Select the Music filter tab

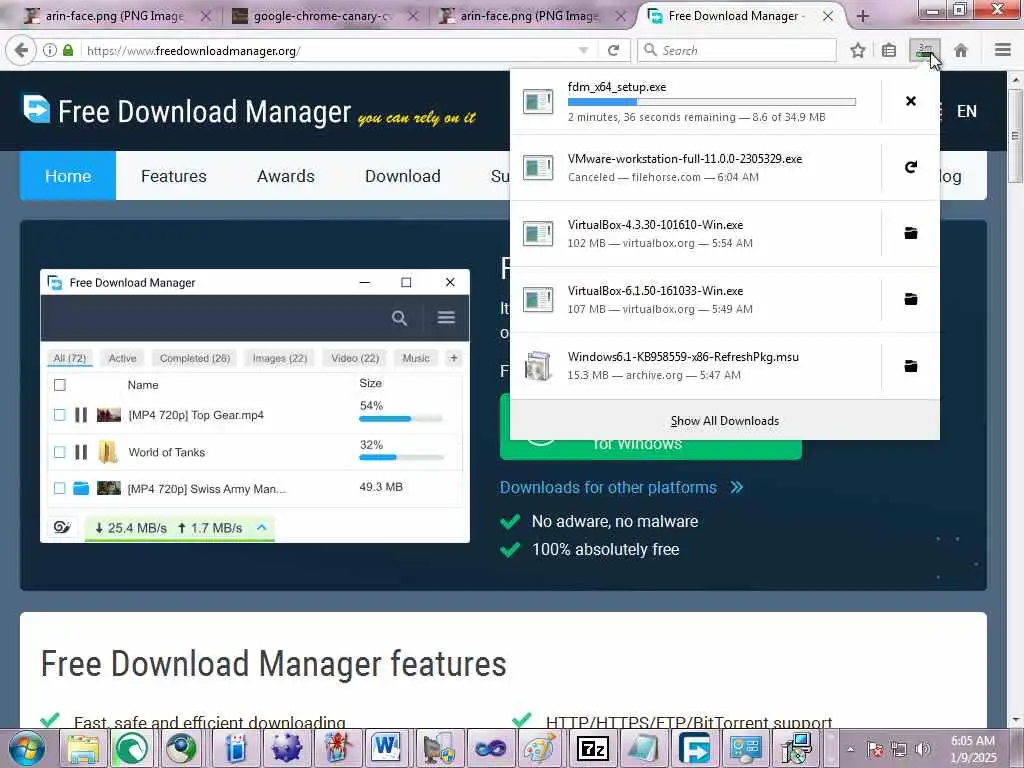point(416,358)
